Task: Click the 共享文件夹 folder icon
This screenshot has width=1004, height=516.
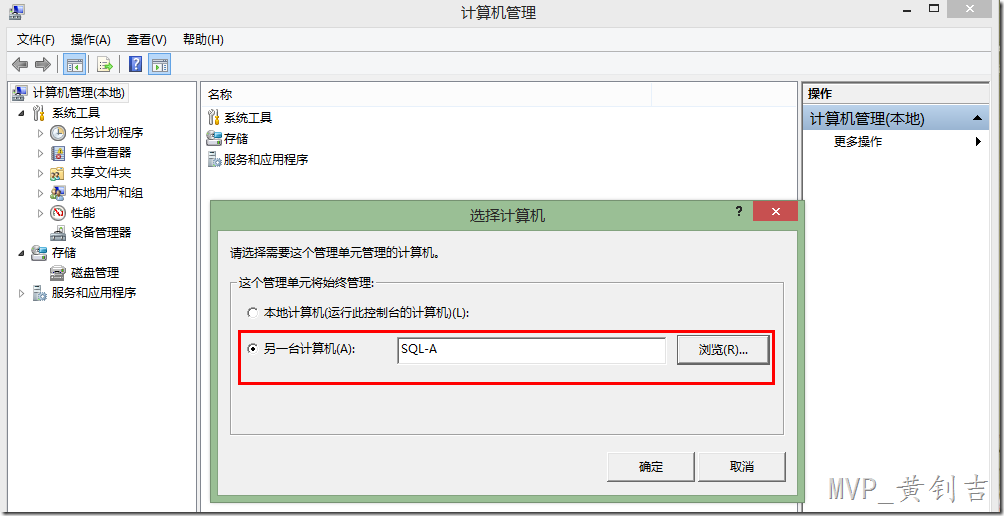Action: (x=58, y=173)
